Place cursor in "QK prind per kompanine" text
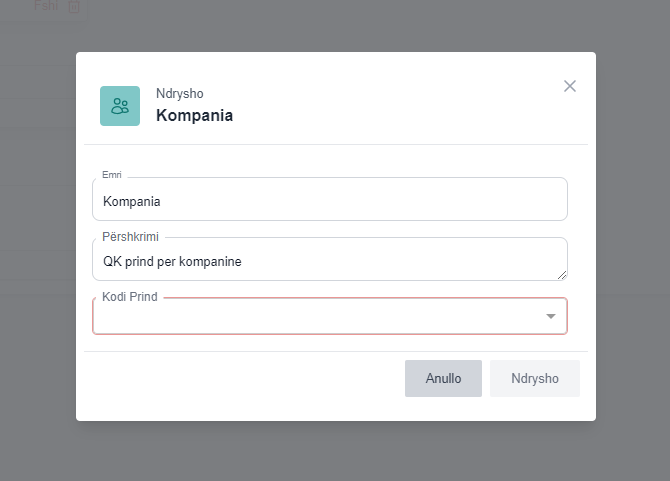The image size is (670, 481). click(172, 262)
